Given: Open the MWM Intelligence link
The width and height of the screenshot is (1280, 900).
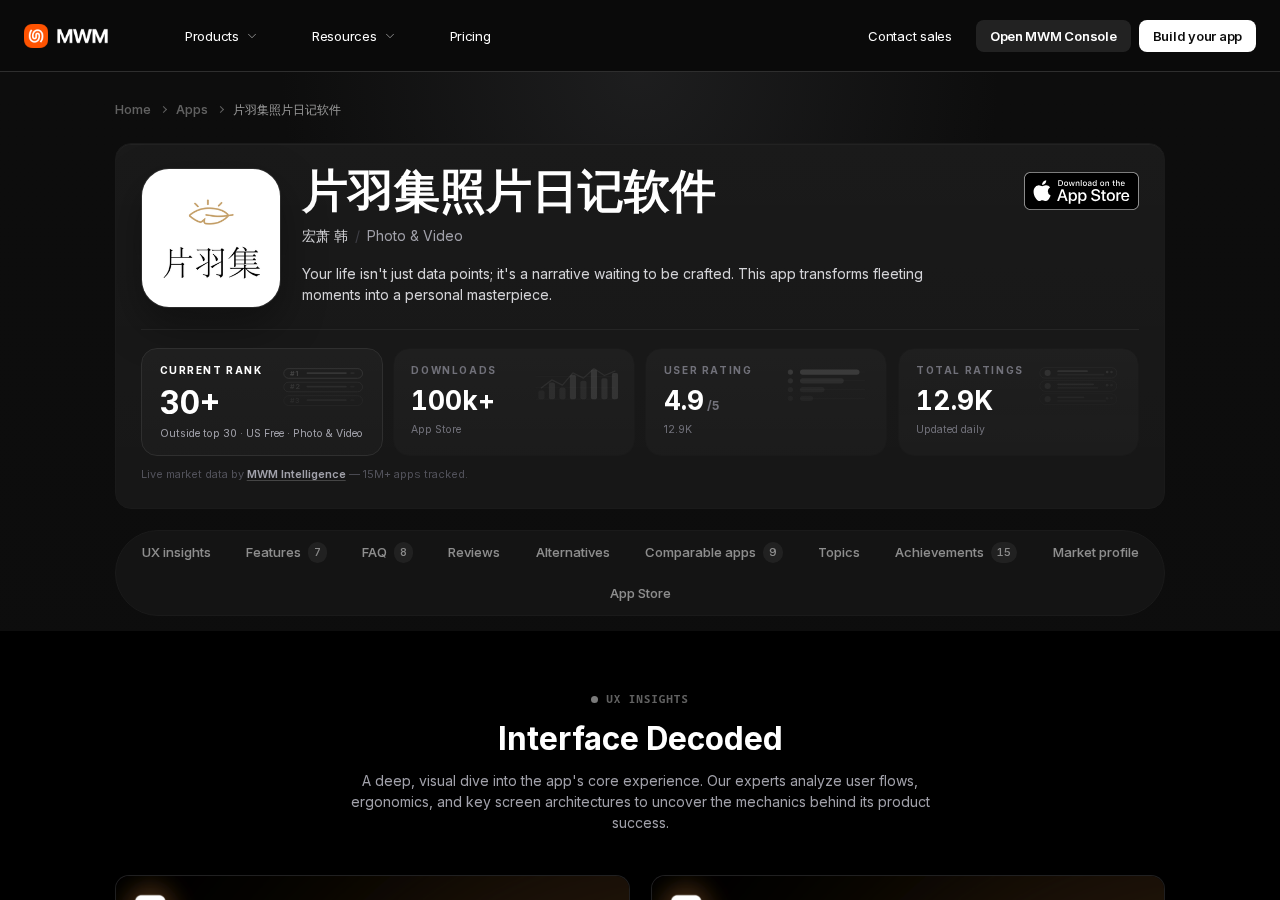Looking at the screenshot, I should tap(296, 474).
